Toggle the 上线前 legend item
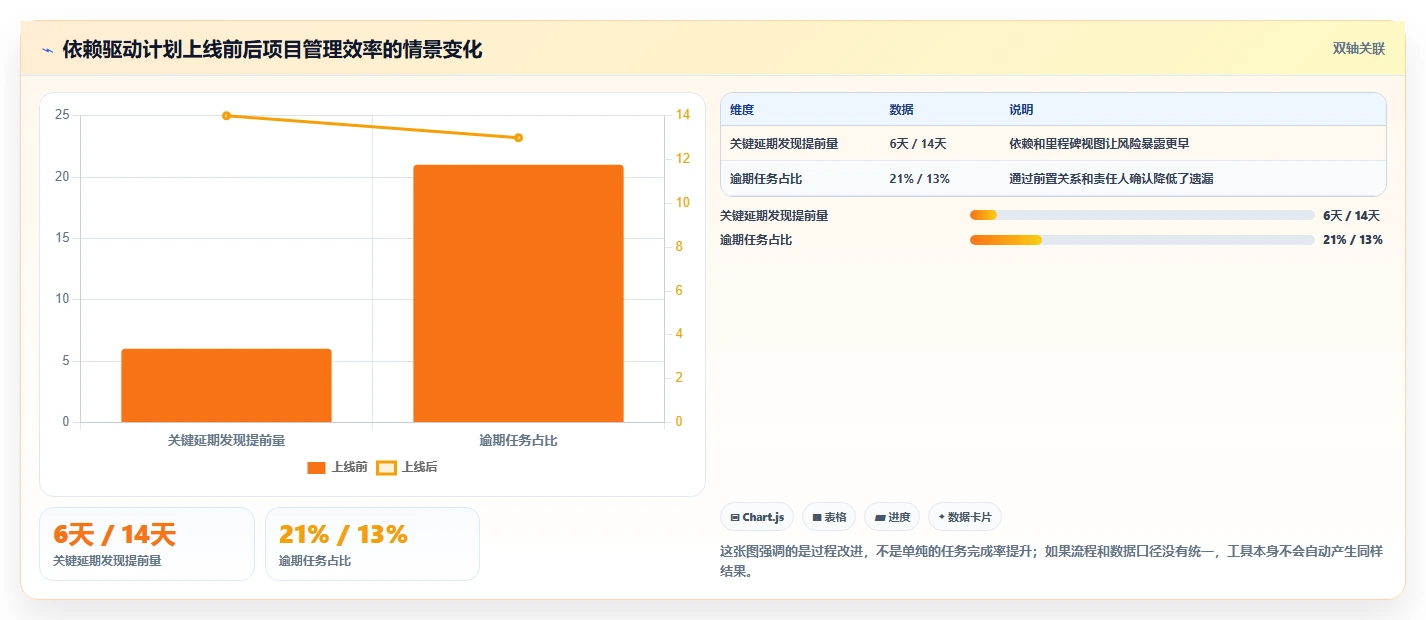This screenshot has height=620, width=1426. (337, 467)
